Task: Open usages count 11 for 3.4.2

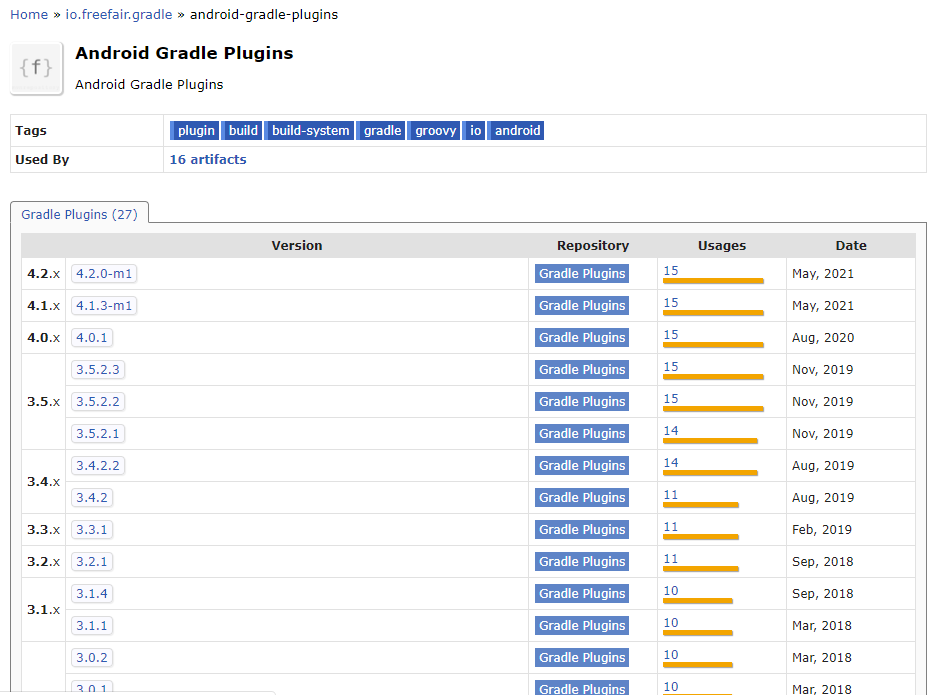Action: tap(671, 495)
